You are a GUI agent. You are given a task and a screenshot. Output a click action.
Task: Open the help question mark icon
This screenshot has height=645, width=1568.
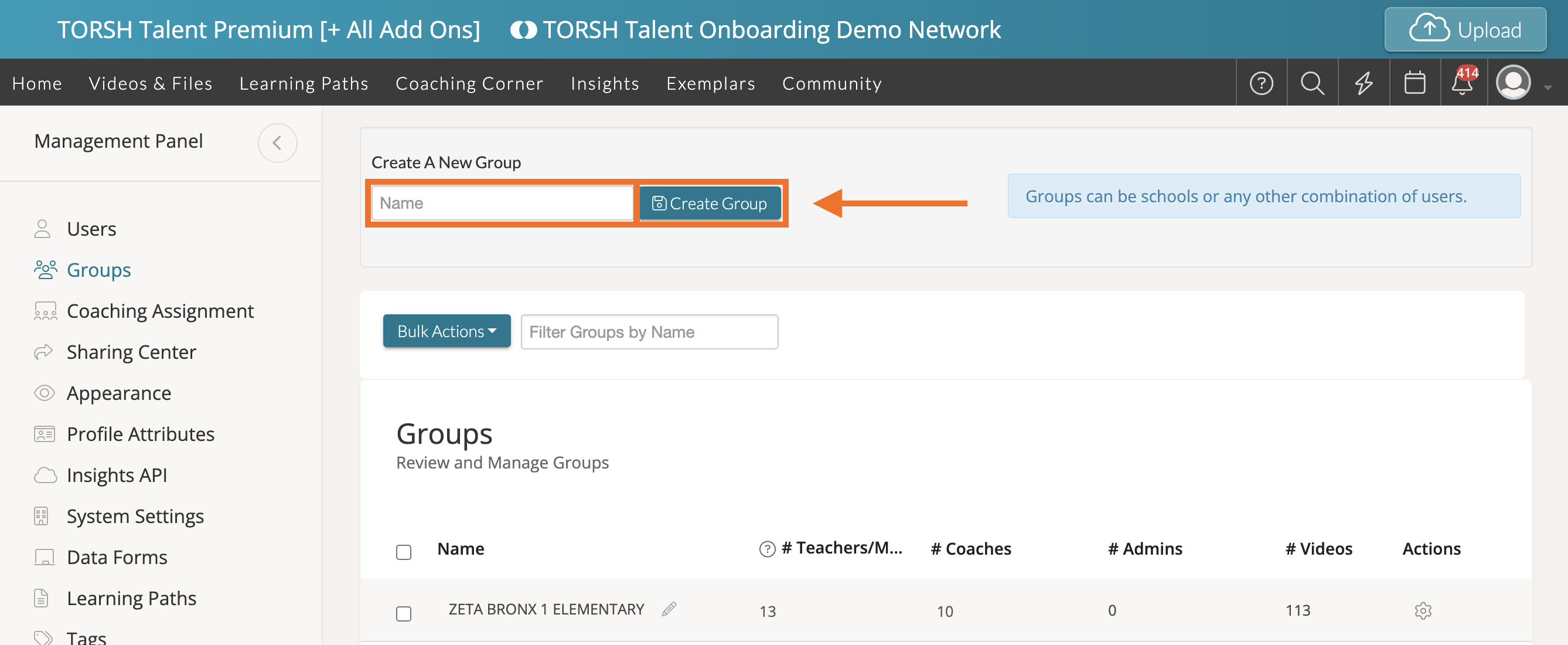[1261, 83]
